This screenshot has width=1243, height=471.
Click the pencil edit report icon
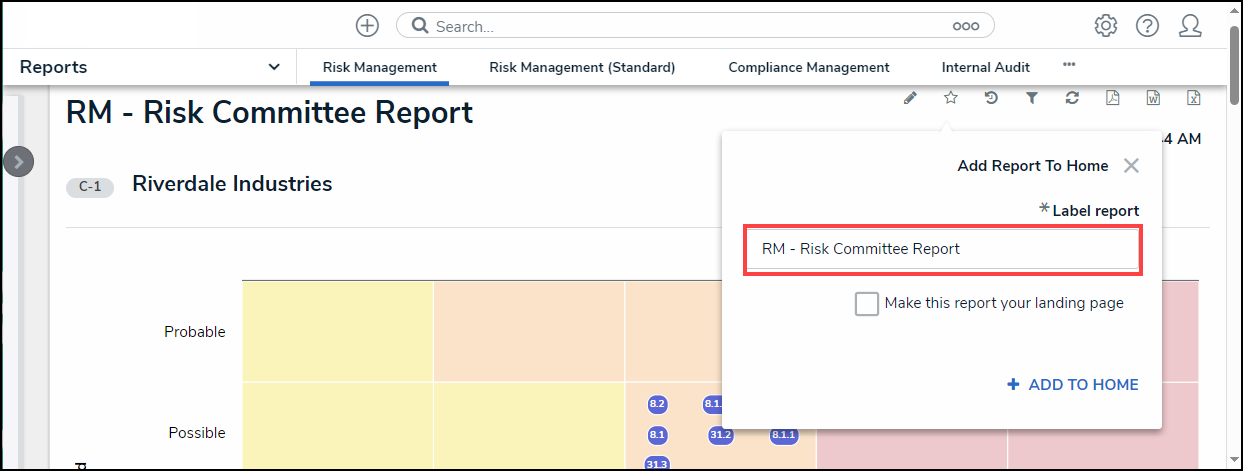[x=910, y=98]
